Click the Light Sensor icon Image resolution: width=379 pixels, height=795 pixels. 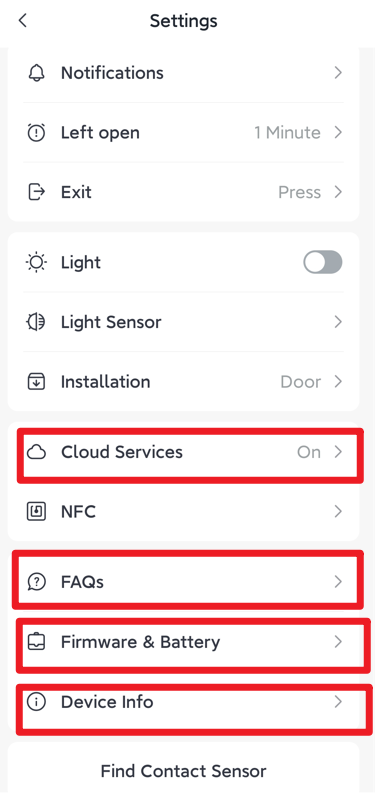[36, 322]
